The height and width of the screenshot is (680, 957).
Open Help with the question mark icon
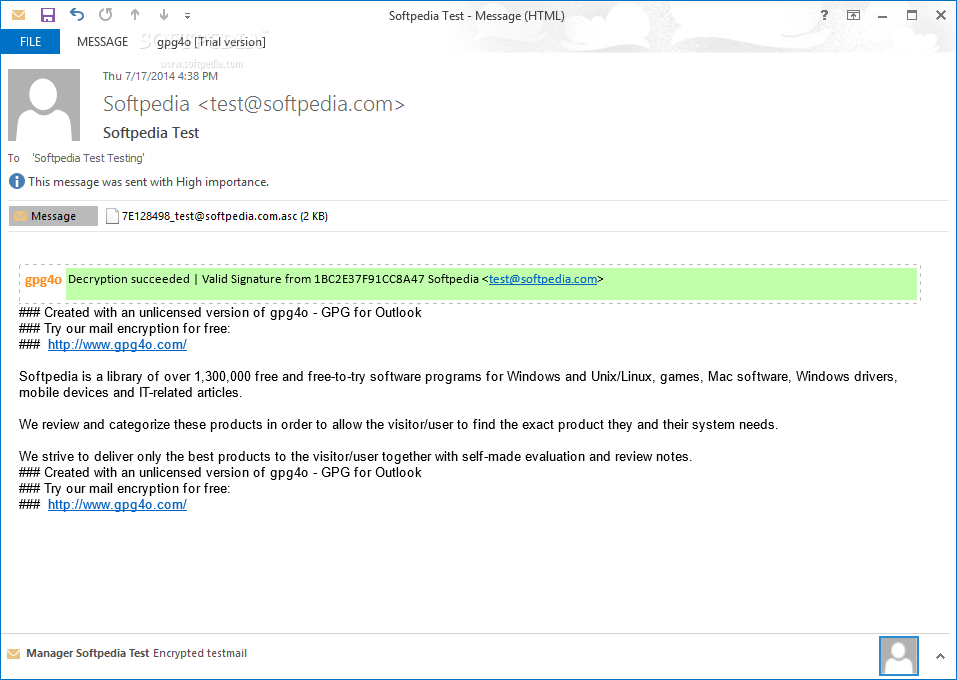(824, 15)
